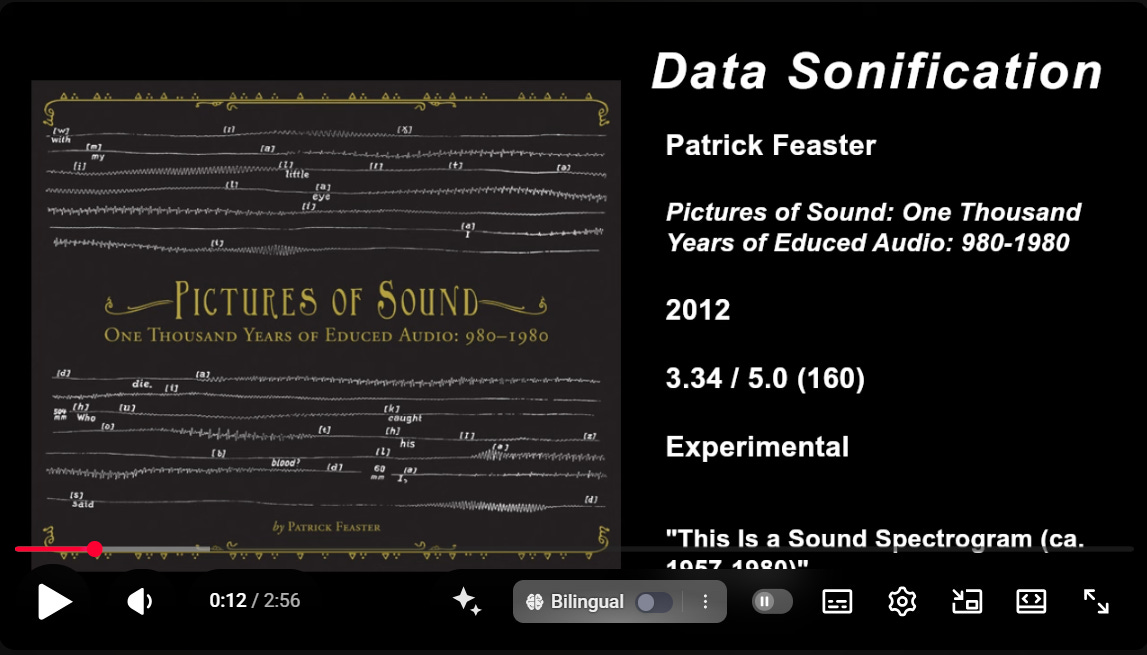
Task: Enable theater mode
Action: point(1031,602)
